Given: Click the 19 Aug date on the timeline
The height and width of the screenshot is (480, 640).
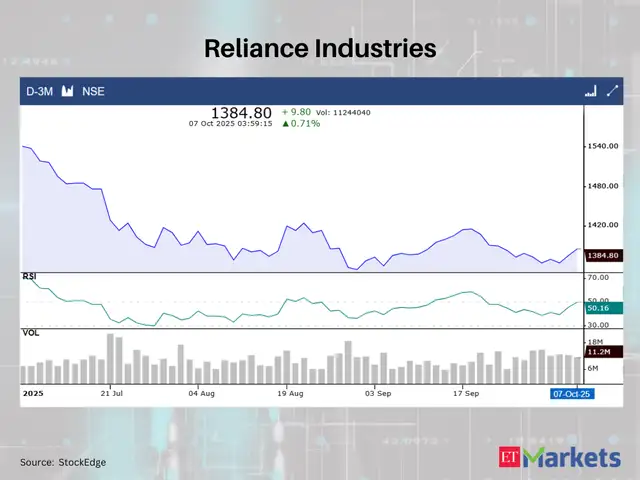Looking at the screenshot, I should click(x=289, y=394).
